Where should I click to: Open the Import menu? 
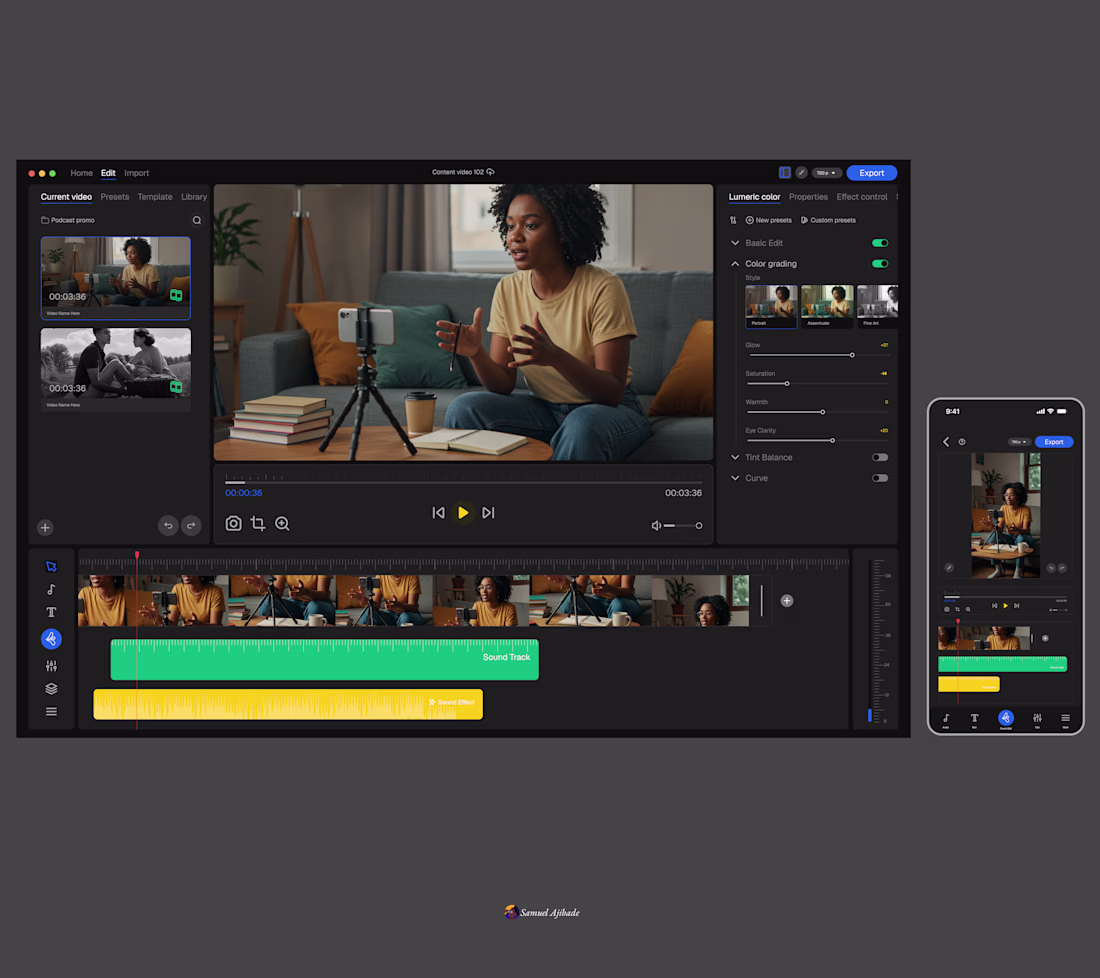point(137,173)
